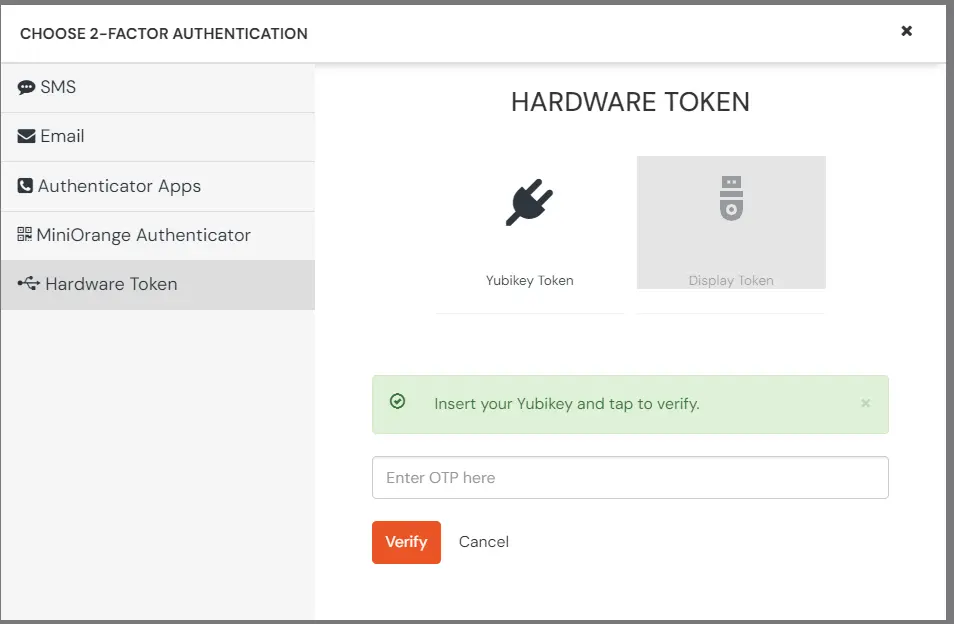Switch to the Email tab
This screenshot has width=954, height=624.
(62, 136)
